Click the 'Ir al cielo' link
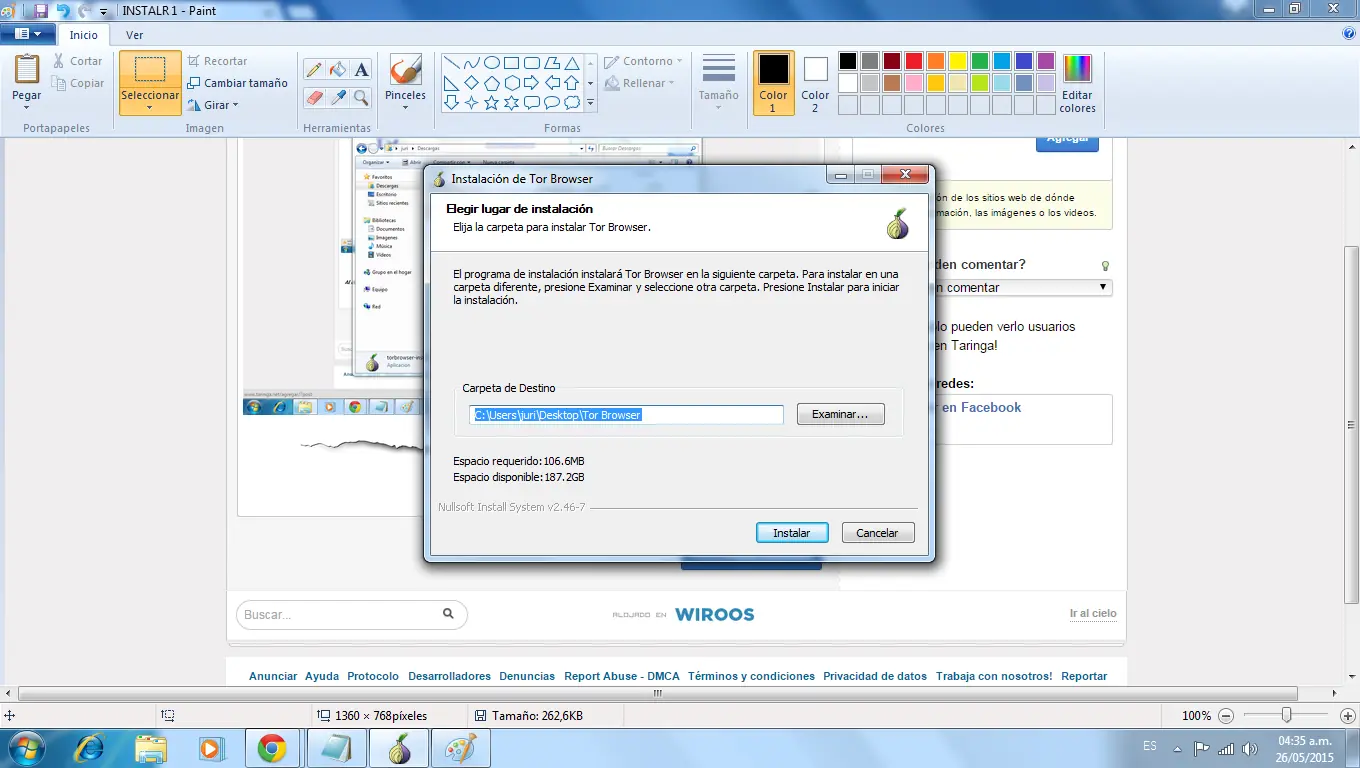 (x=1093, y=613)
